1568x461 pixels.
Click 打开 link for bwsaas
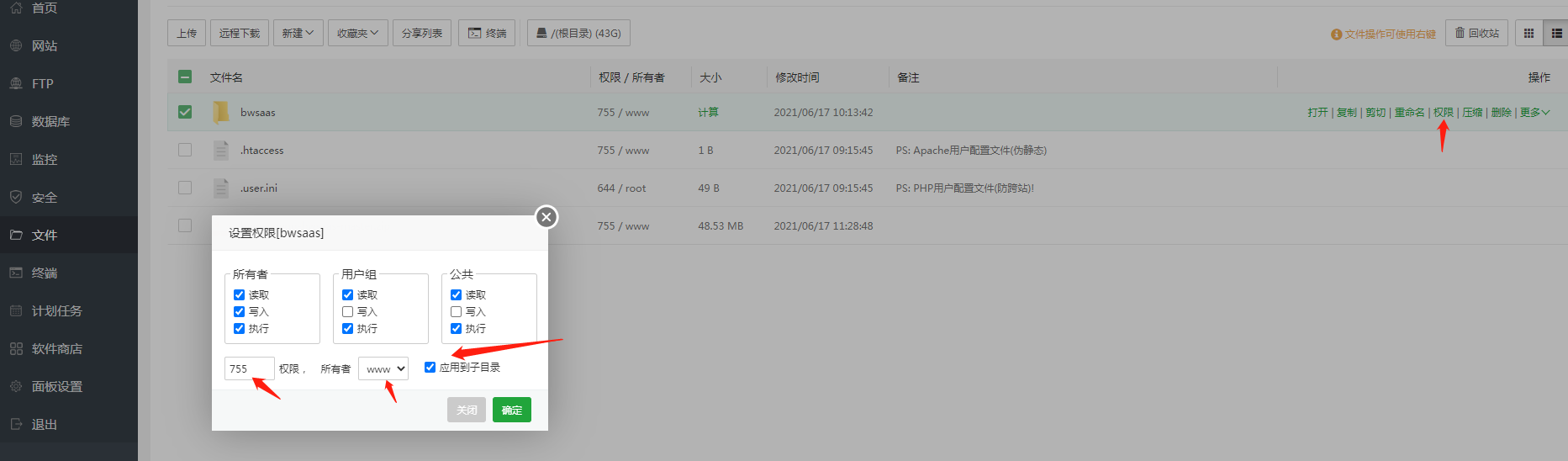pyautogui.click(x=1317, y=112)
